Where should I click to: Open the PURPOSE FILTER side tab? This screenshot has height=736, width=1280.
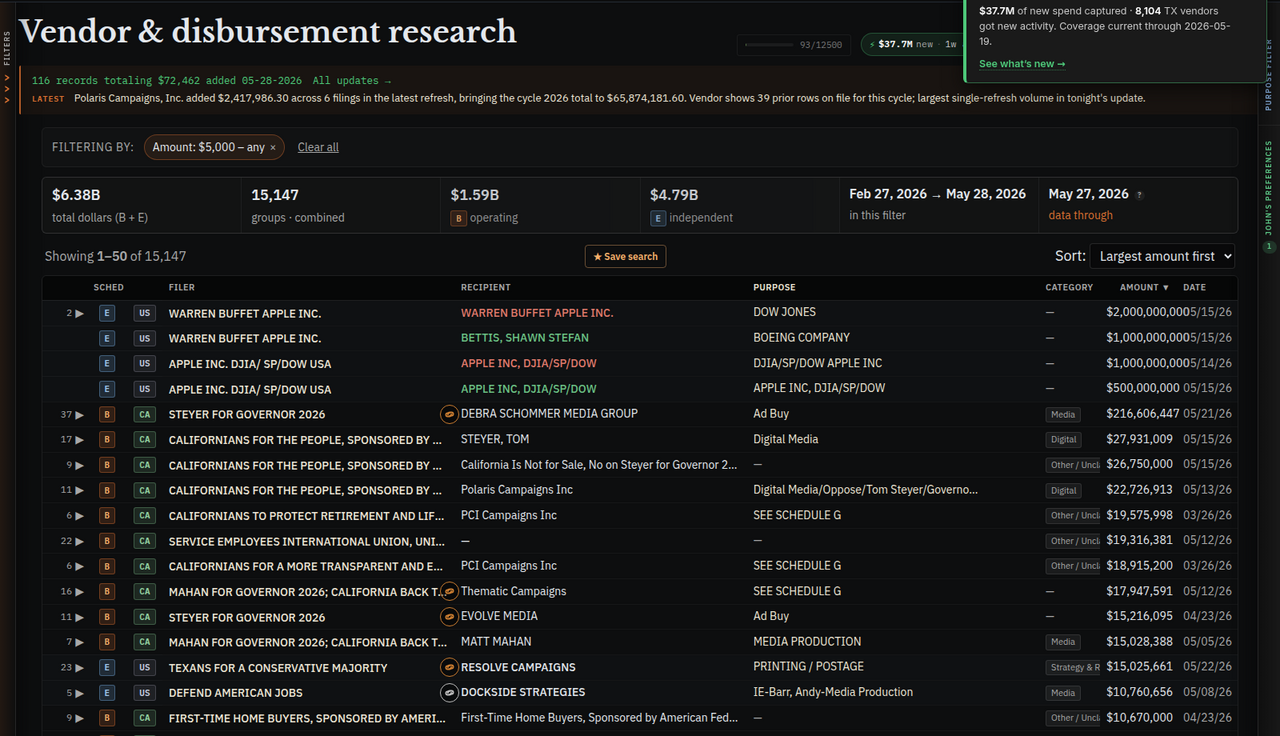point(1270,76)
